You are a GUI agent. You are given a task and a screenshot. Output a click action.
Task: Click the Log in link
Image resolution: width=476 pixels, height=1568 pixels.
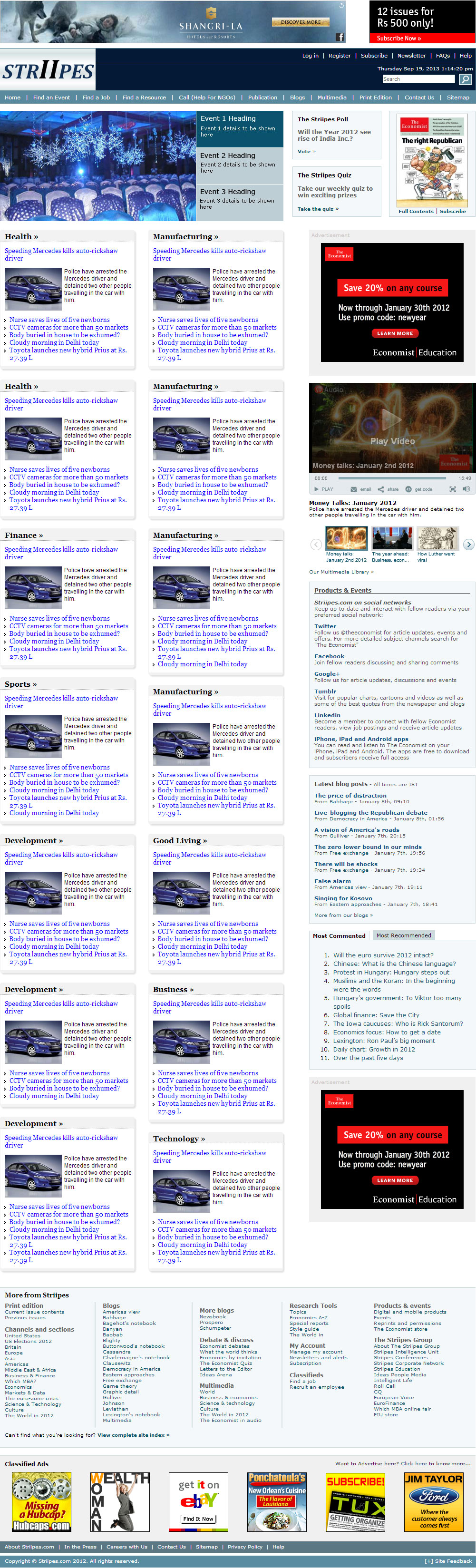(x=311, y=55)
